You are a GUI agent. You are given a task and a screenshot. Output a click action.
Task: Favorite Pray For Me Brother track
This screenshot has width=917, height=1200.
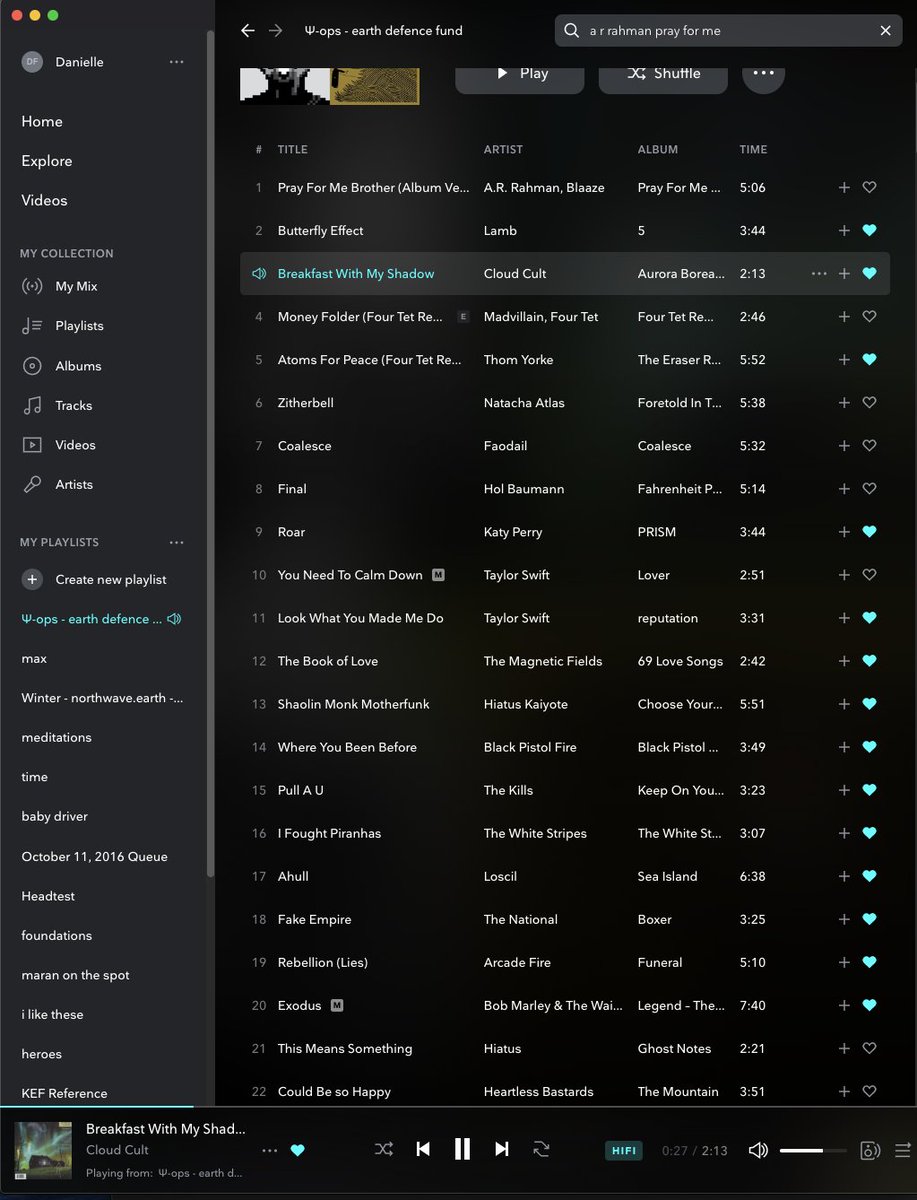(x=869, y=188)
